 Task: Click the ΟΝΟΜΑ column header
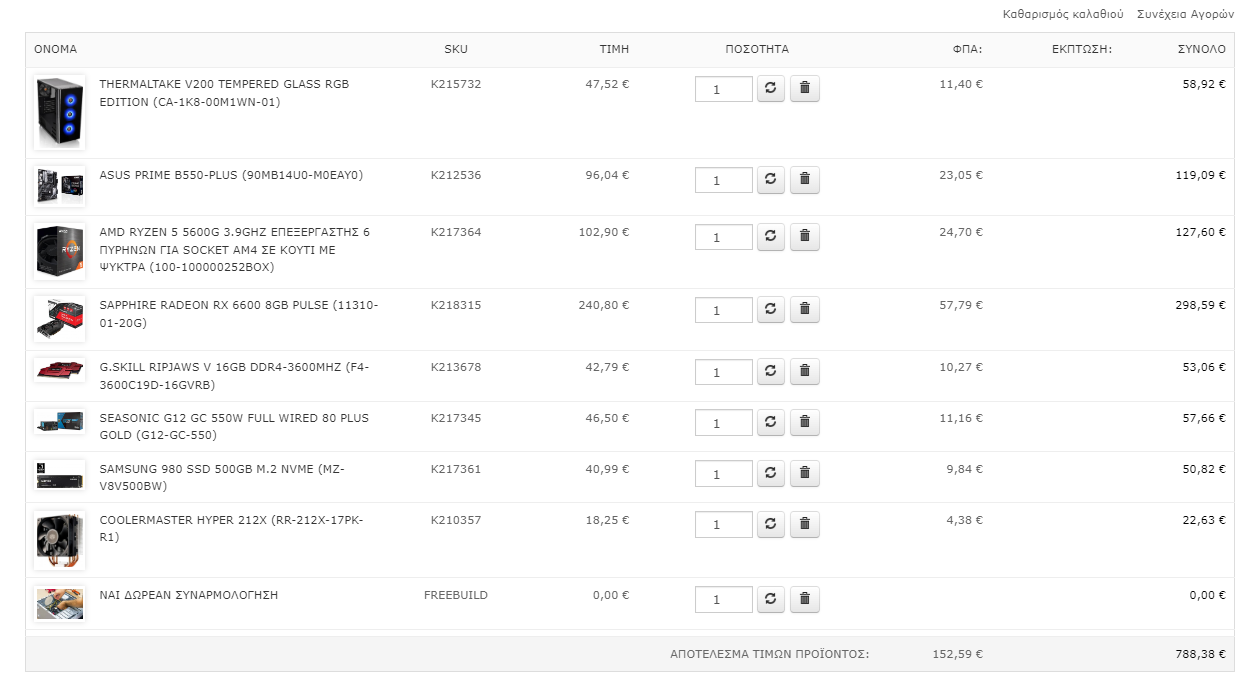[55, 49]
